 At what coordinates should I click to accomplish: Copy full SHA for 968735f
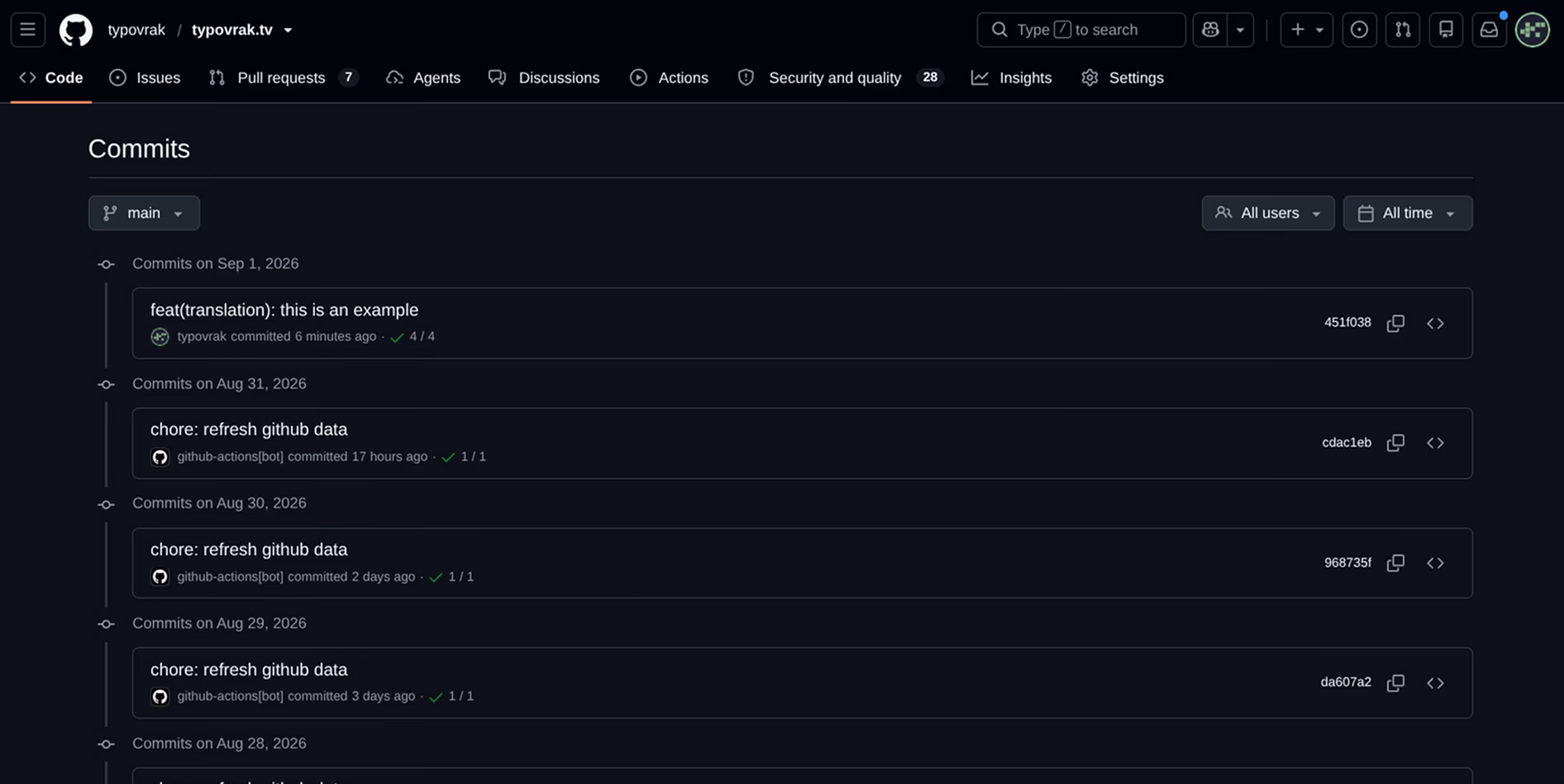pos(1395,563)
